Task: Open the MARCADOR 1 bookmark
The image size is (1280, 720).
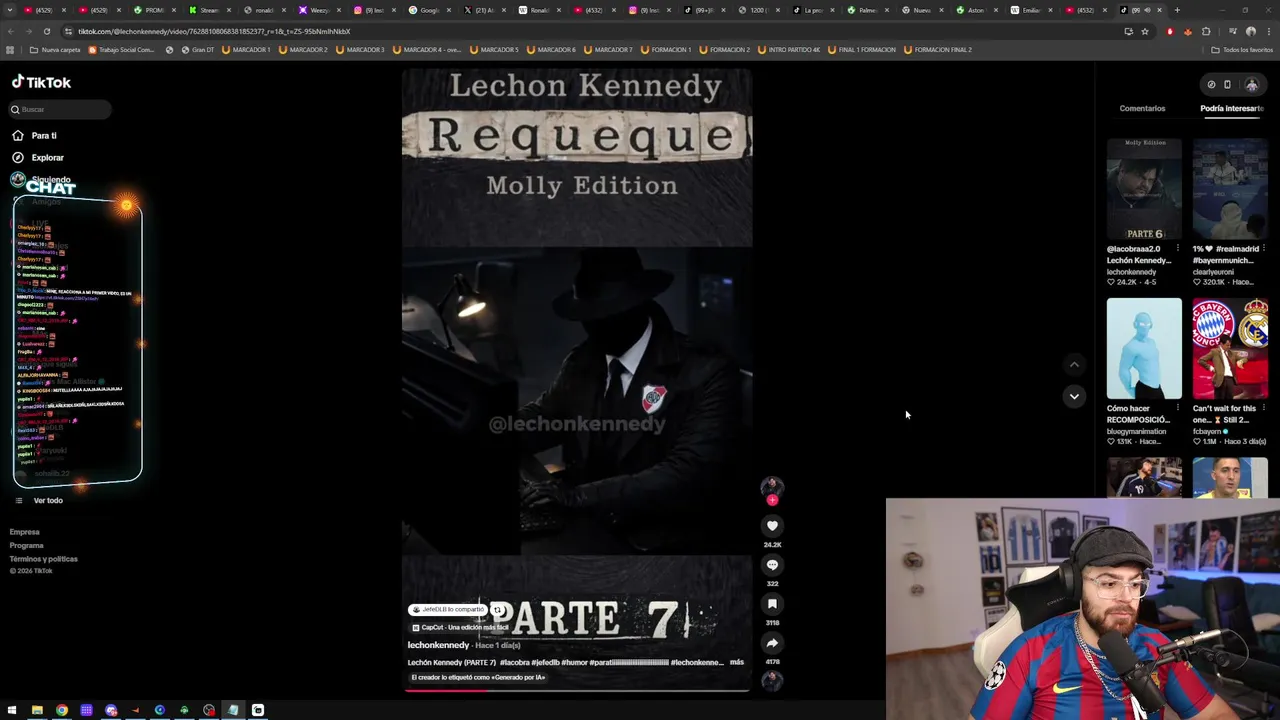Action: (x=247, y=49)
